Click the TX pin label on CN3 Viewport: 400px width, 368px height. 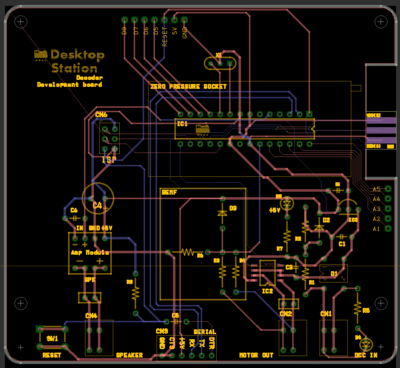[202, 343]
